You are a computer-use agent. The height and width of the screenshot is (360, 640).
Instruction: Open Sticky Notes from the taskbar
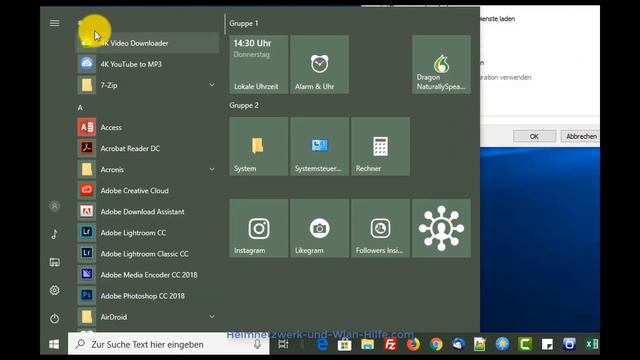[x=547, y=344]
